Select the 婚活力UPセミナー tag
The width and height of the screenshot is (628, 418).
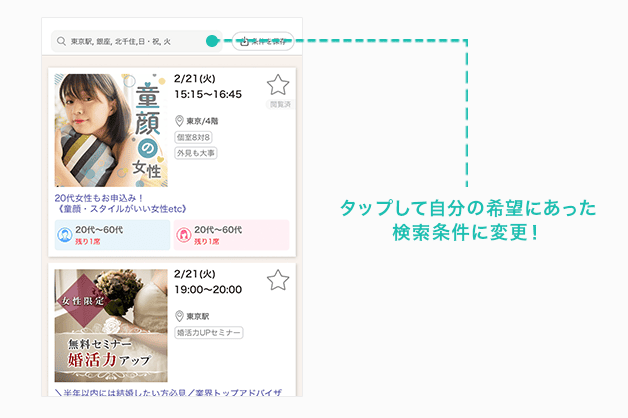[209, 333]
